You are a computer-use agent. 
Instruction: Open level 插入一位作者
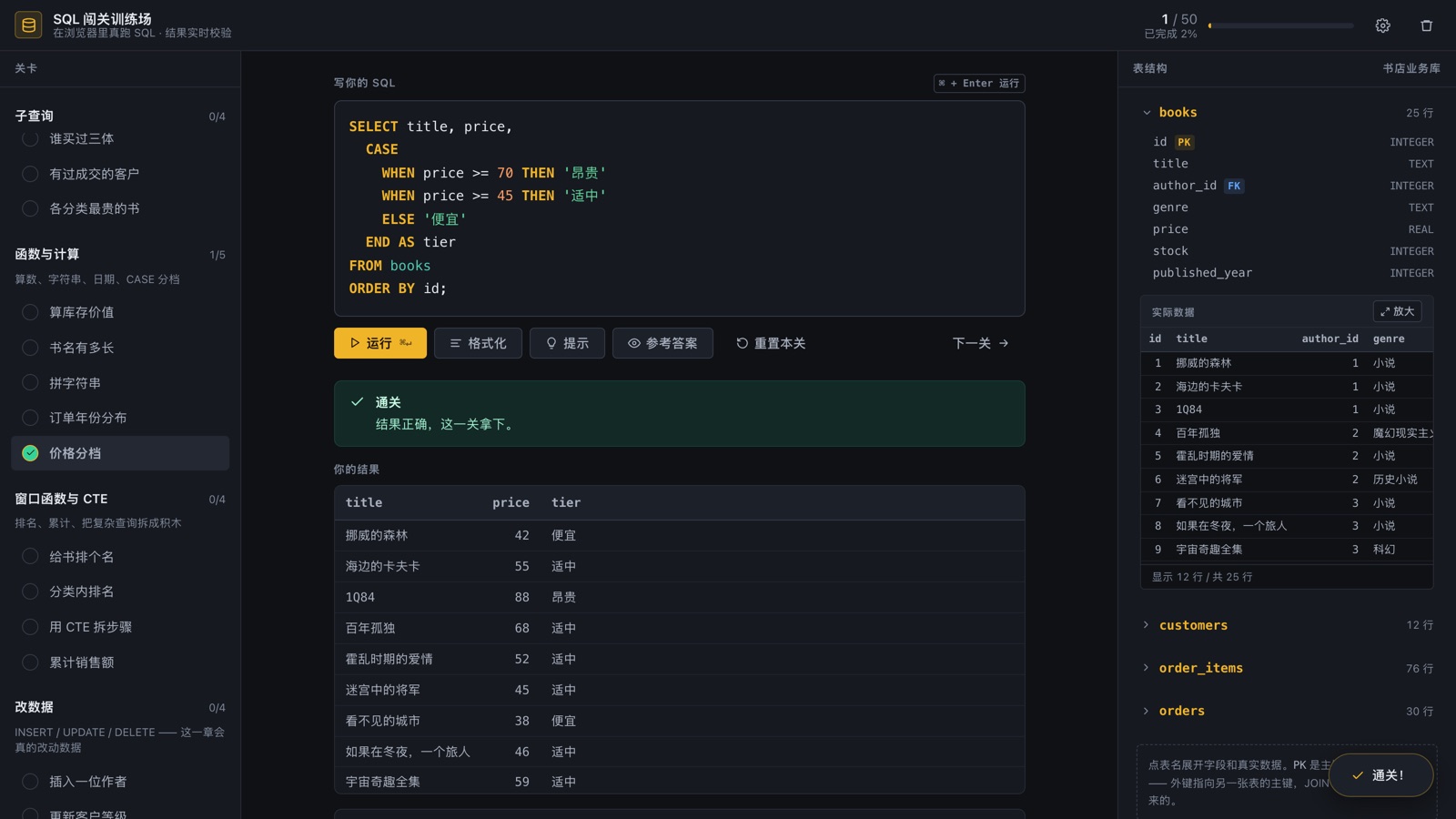point(120,782)
